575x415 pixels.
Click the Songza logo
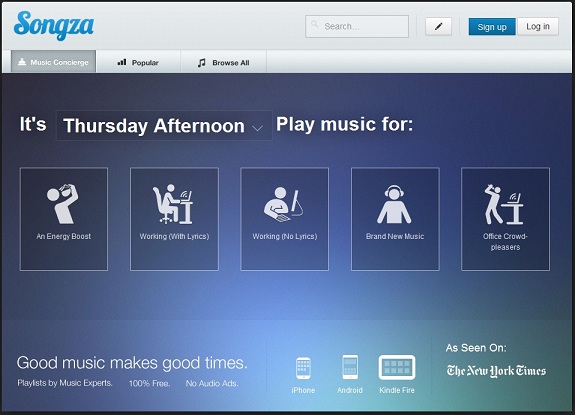(x=54, y=25)
